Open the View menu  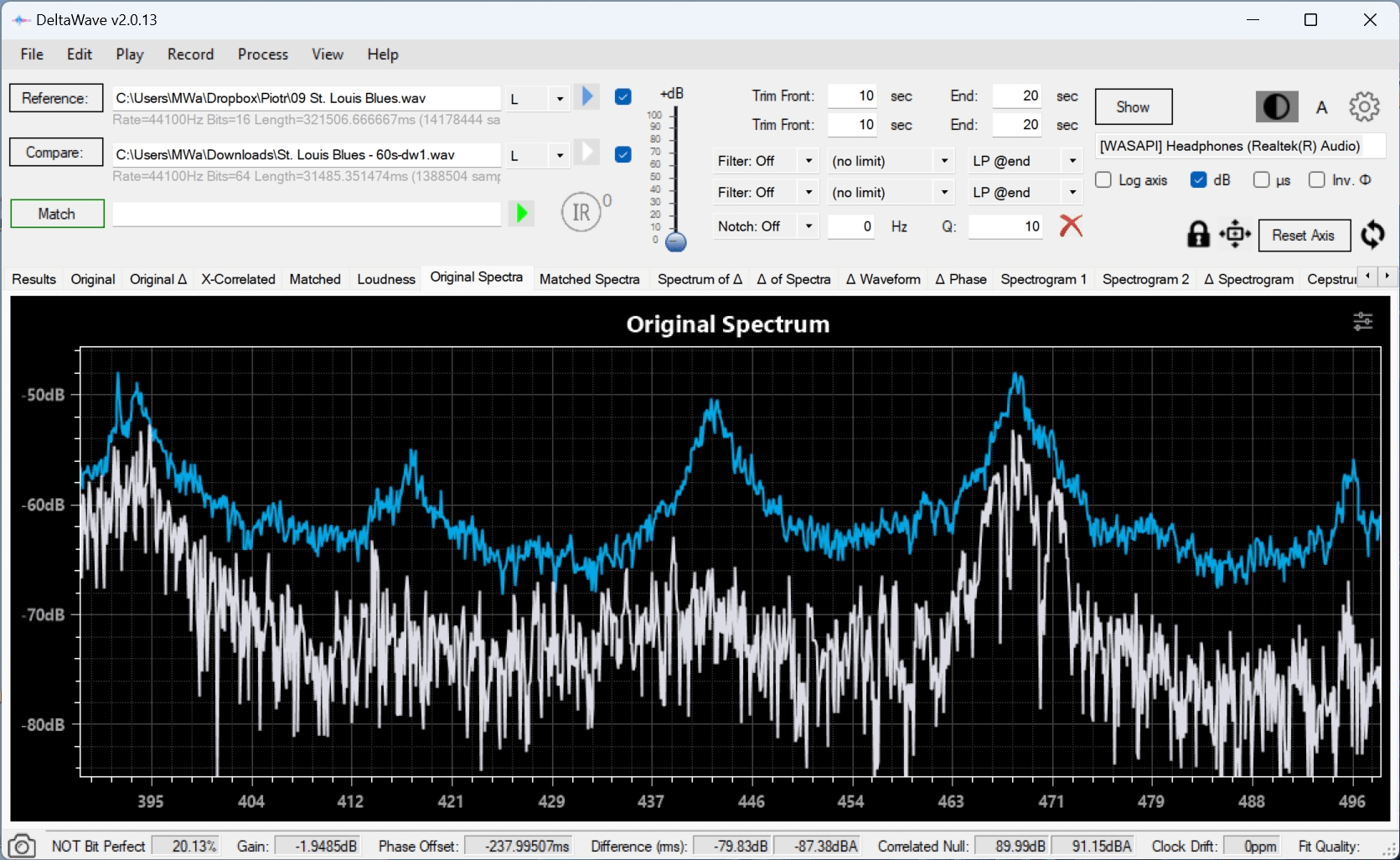click(328, 54)
